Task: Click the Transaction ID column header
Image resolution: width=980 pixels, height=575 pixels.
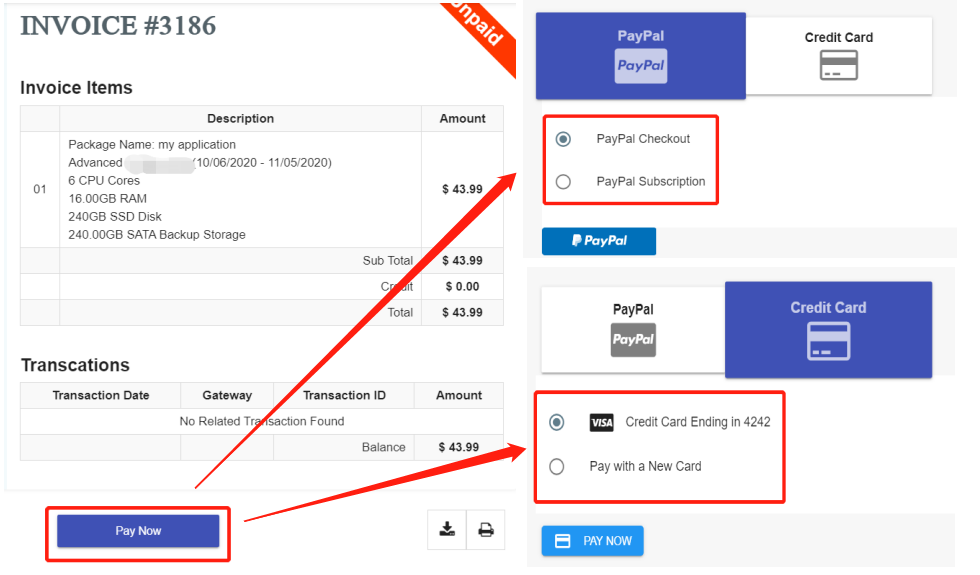Action: coord(344,395)
